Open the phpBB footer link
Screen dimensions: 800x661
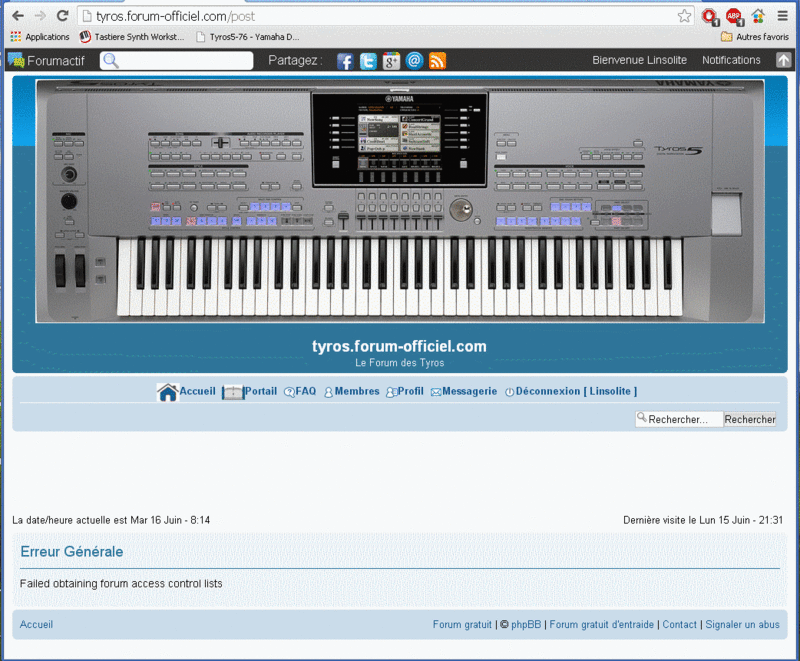[526, 624]
